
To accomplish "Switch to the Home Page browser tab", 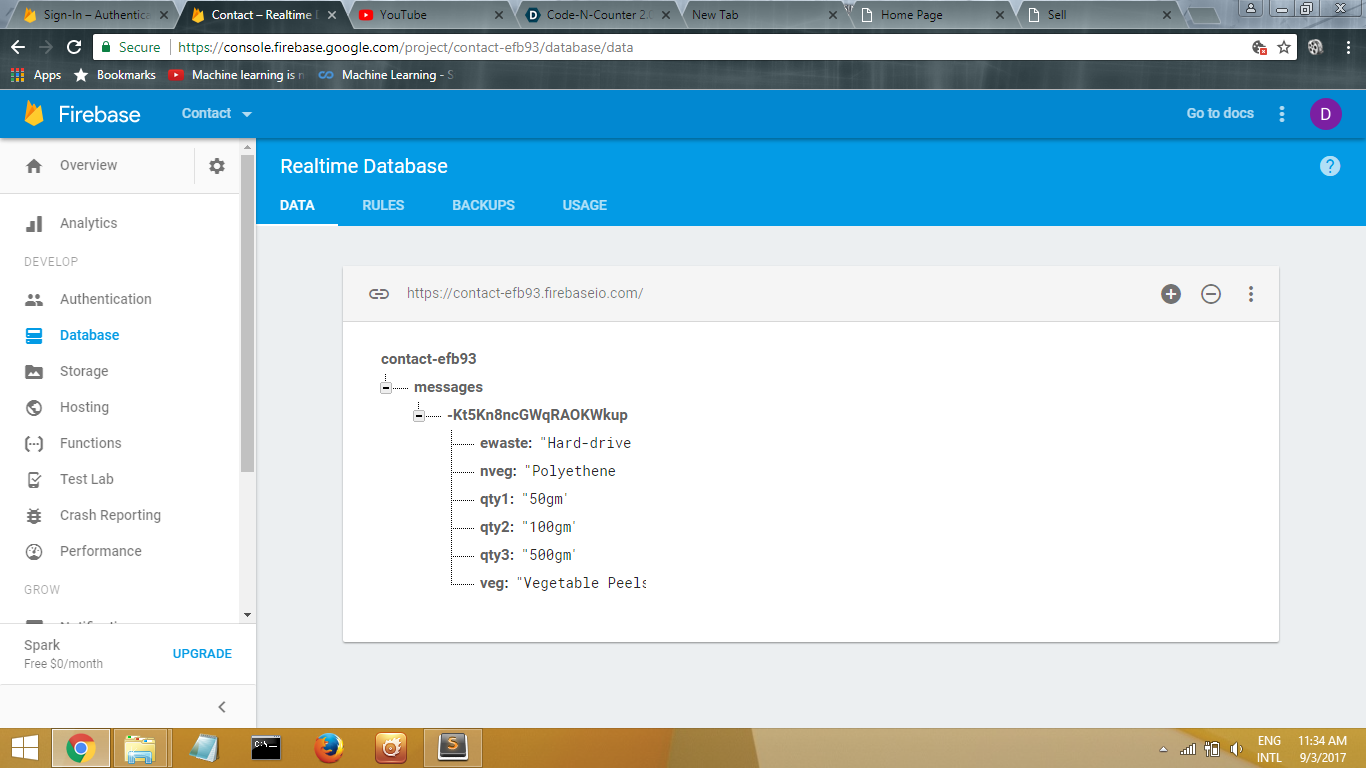I will (x=933, y=15).
